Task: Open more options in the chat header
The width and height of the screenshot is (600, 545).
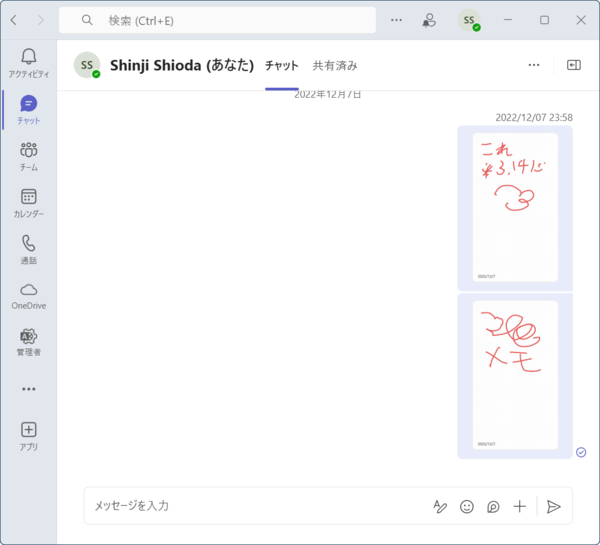Action: pyautogui.click(x=534, y=65)
